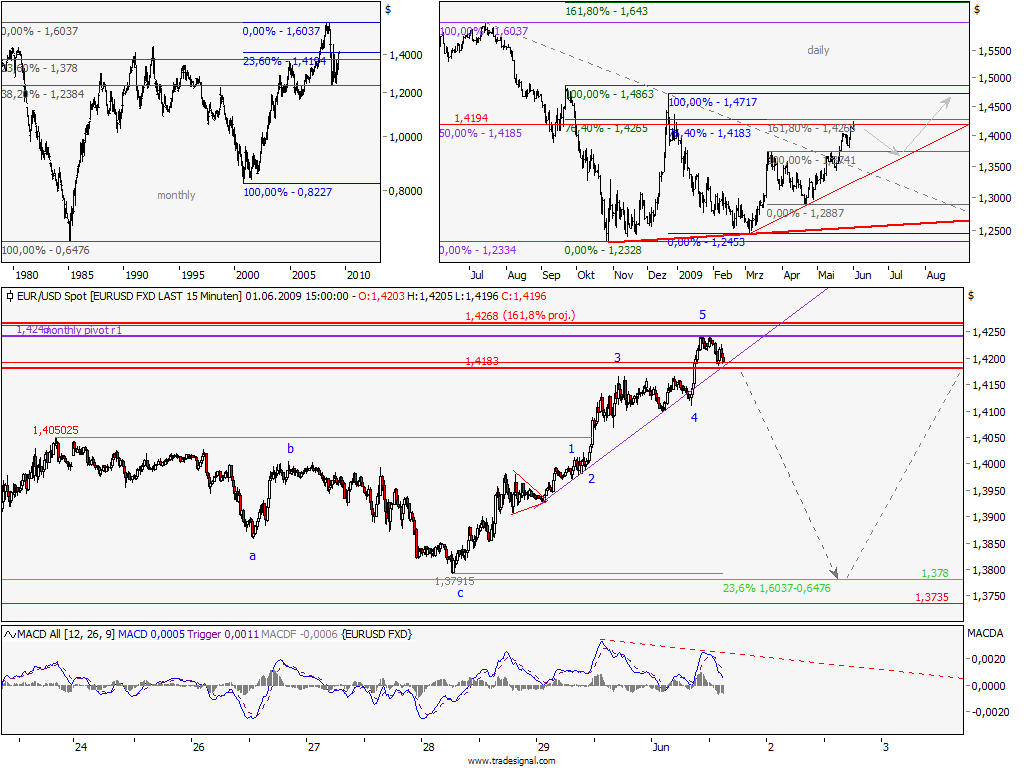Viewport: 1024px width, 768px height.
Task: Select the gray '0,00% - 1,2887' label
Action: pyautogui.click(x=805, y=214)
